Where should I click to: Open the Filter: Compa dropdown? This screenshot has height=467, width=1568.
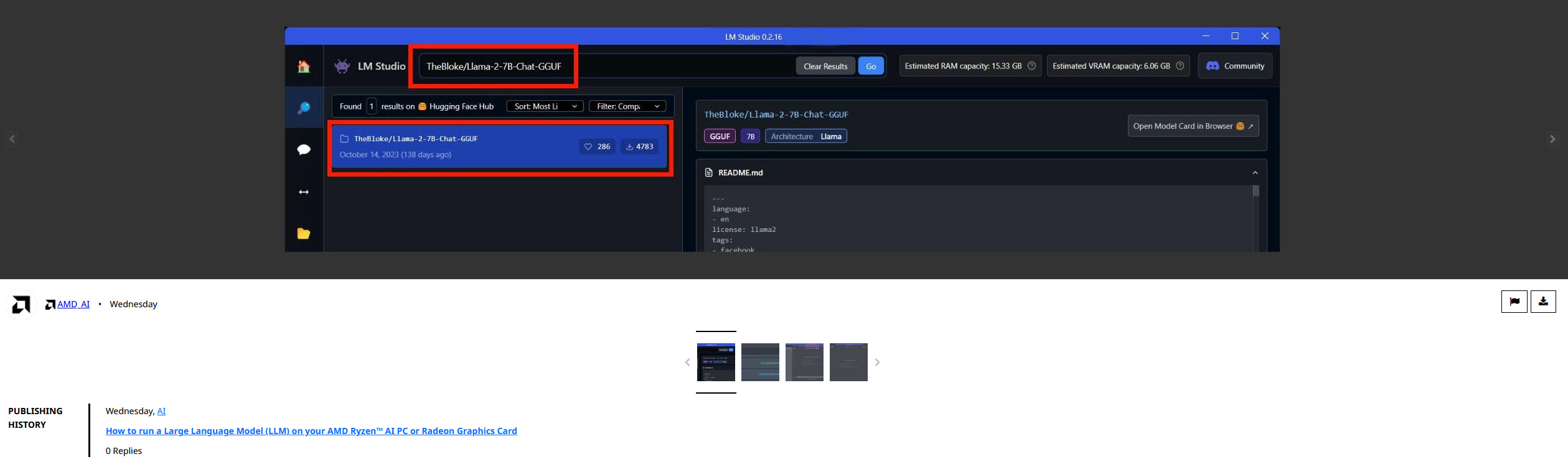pos(627,106)
